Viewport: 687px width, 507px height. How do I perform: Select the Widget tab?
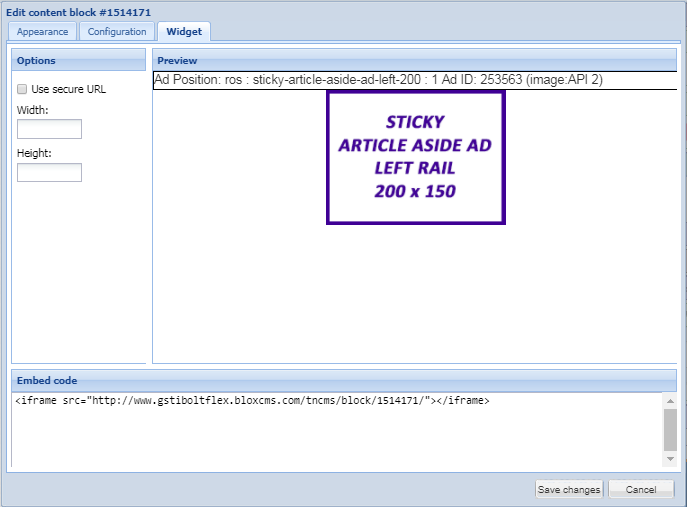pyautogui.click(x=184, y=32)
